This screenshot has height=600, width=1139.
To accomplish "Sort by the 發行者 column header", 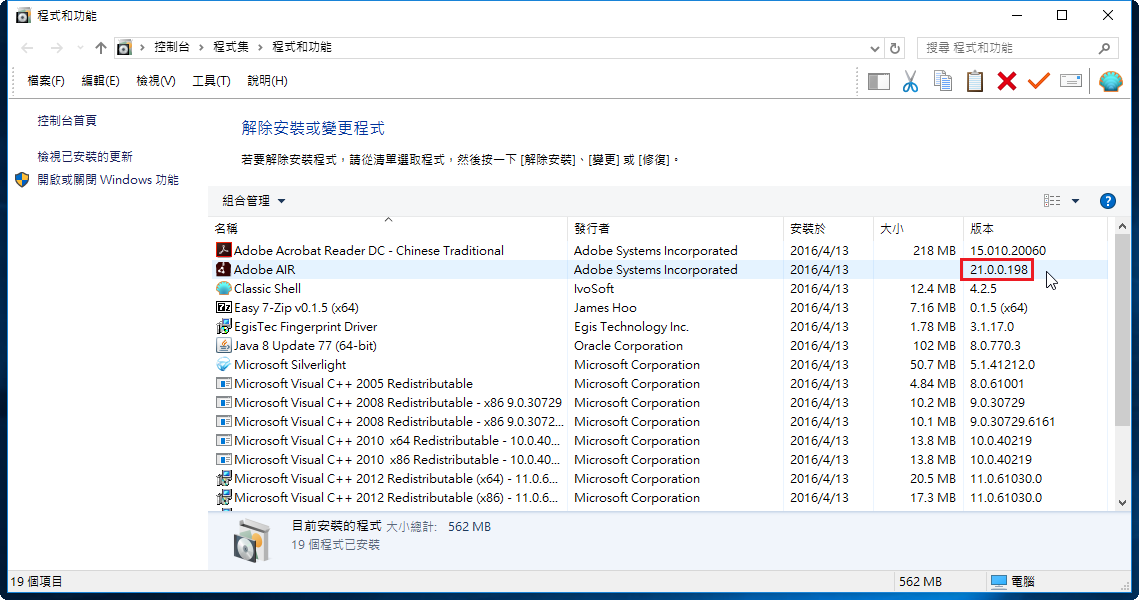I will tap(675, 228).
